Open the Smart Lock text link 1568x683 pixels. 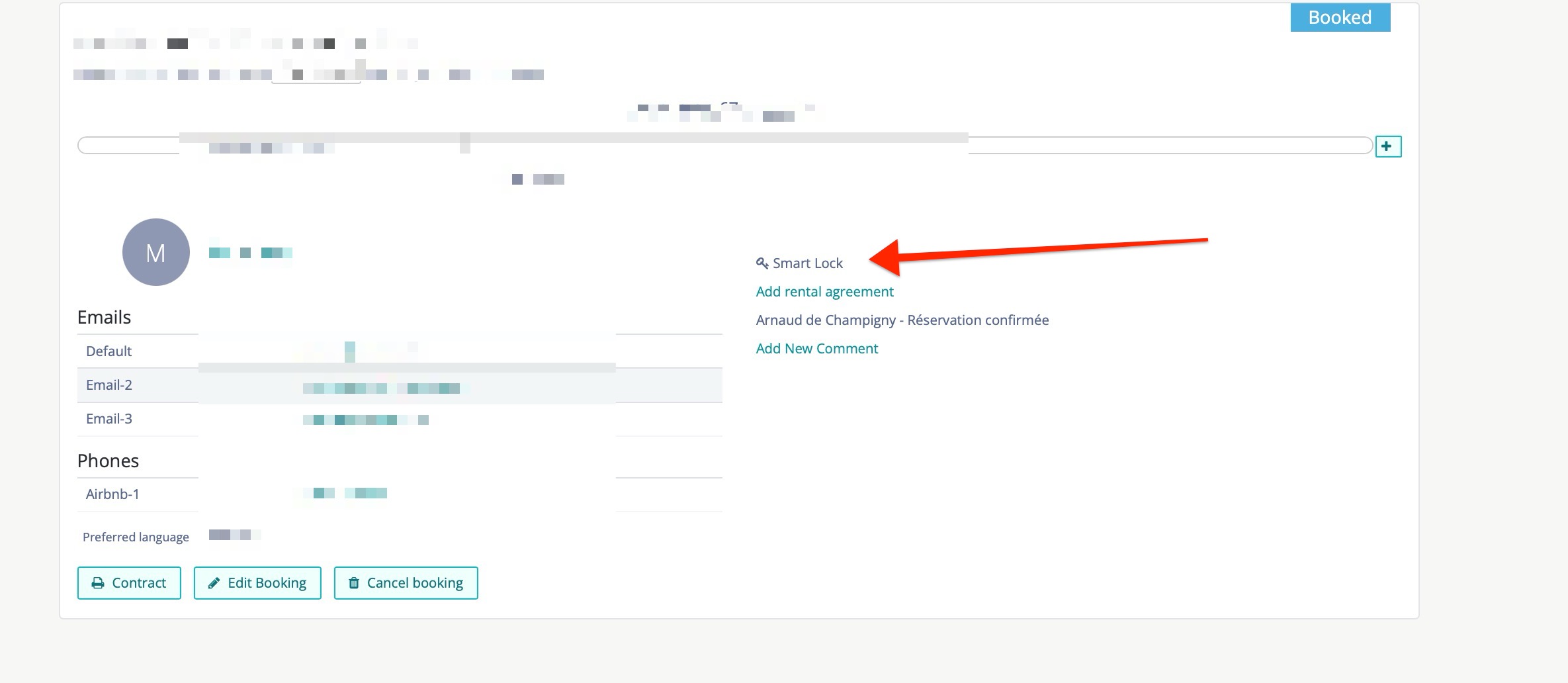807,263
